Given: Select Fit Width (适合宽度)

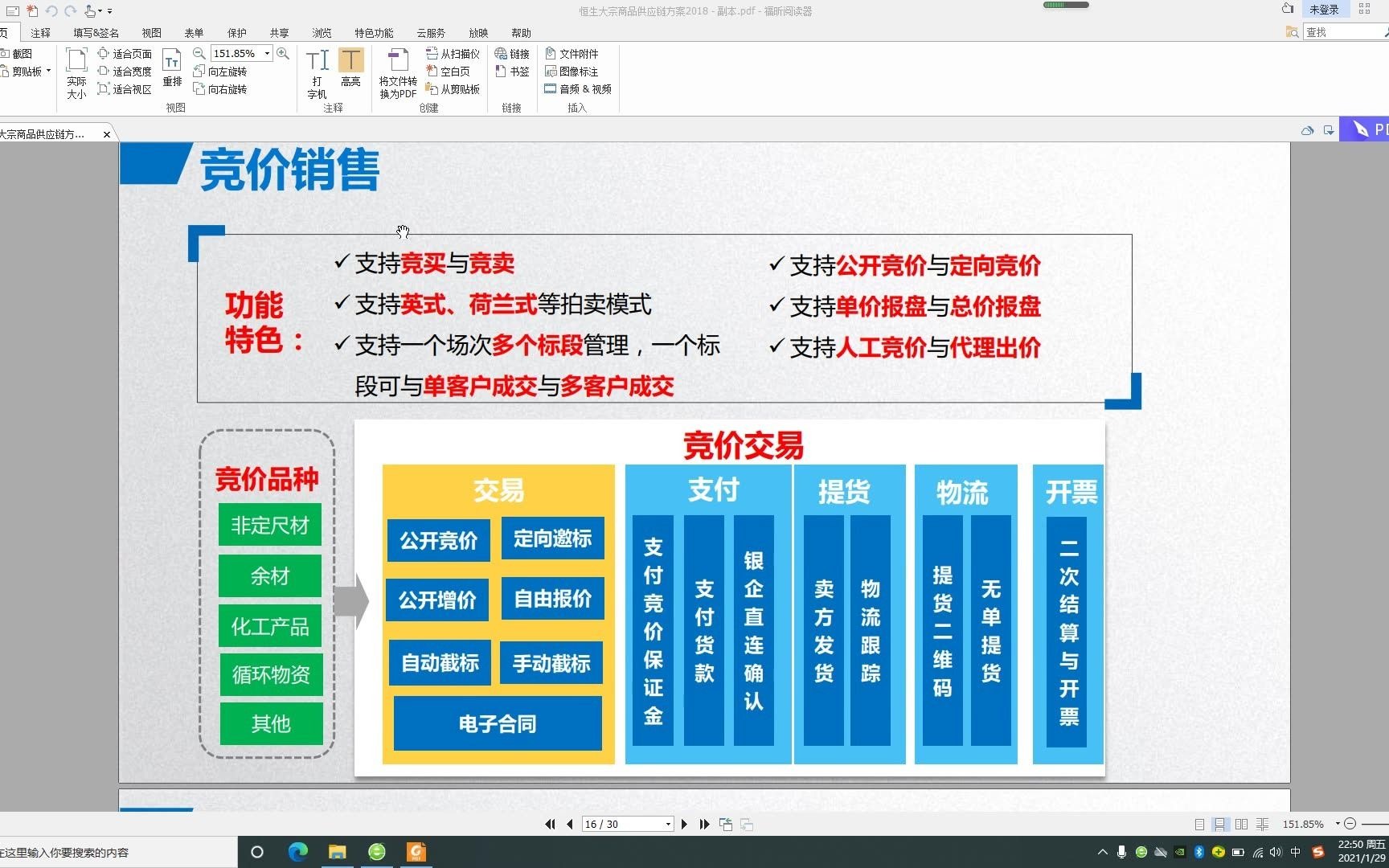Looking at the screenshot, I should (x=125, y=72).
